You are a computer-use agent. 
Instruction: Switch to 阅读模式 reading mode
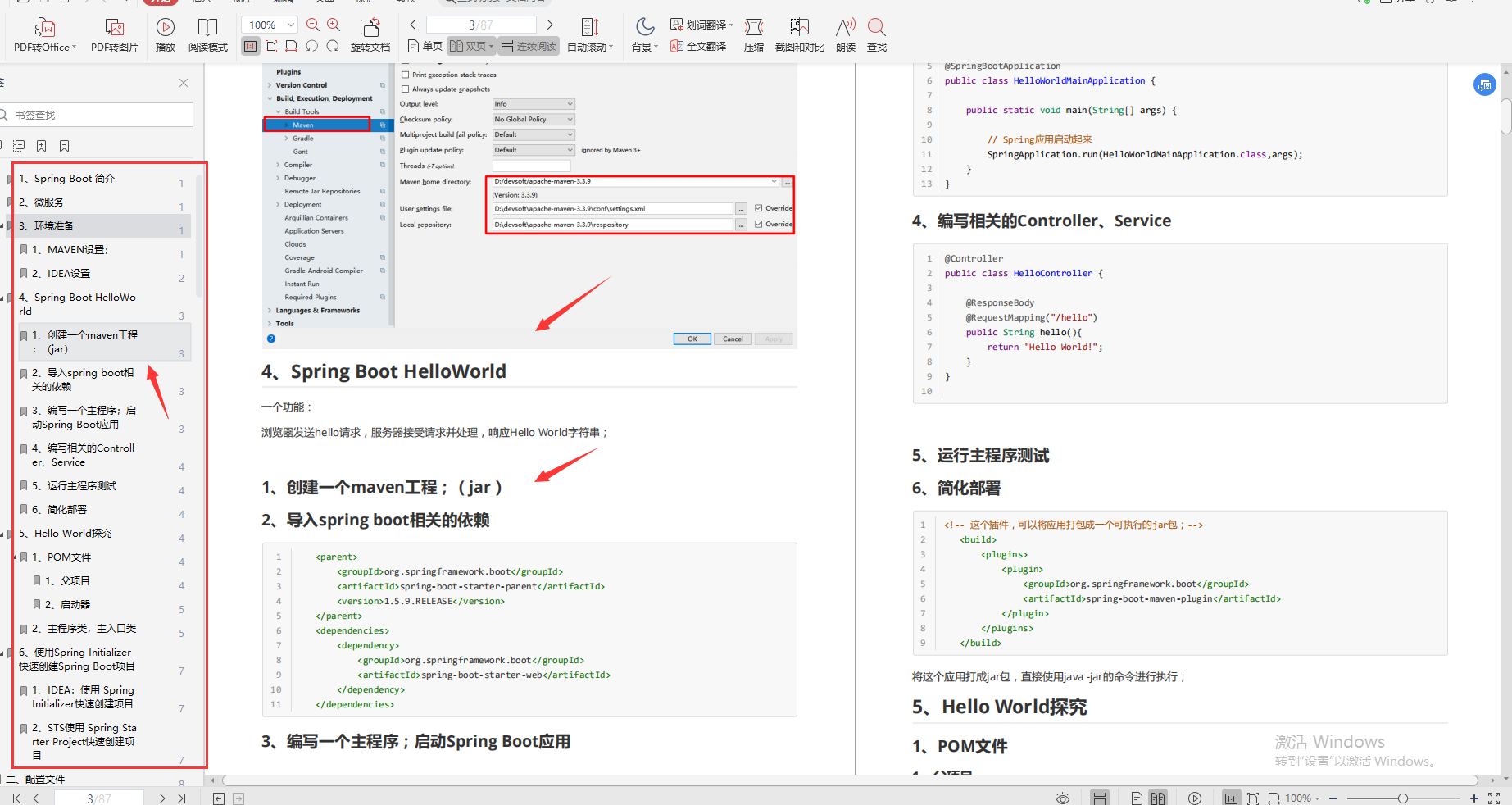coord(208,35)
